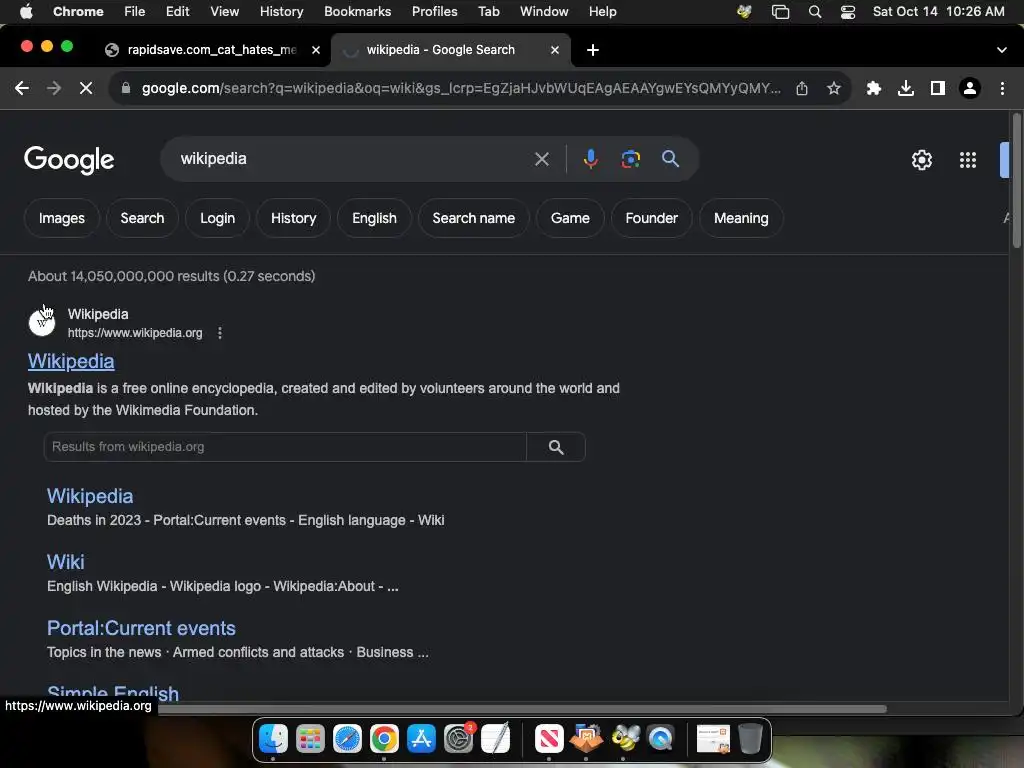The width and height of the screenshot is (1024, 768).
Task: Clear the Google search box text
Action: click(x=541, y=159)
